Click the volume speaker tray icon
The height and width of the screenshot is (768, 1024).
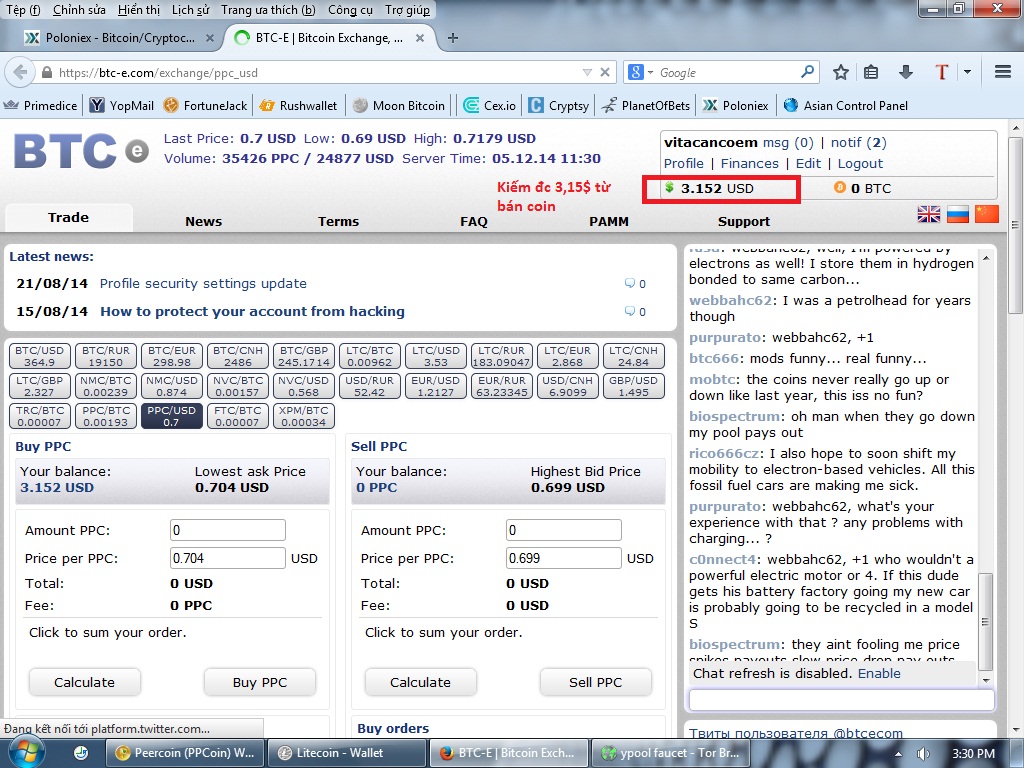[923, 754]
